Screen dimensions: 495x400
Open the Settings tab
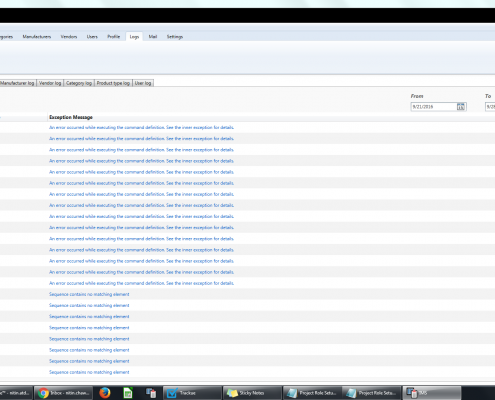pyautogui.click(x=175, y=37)
